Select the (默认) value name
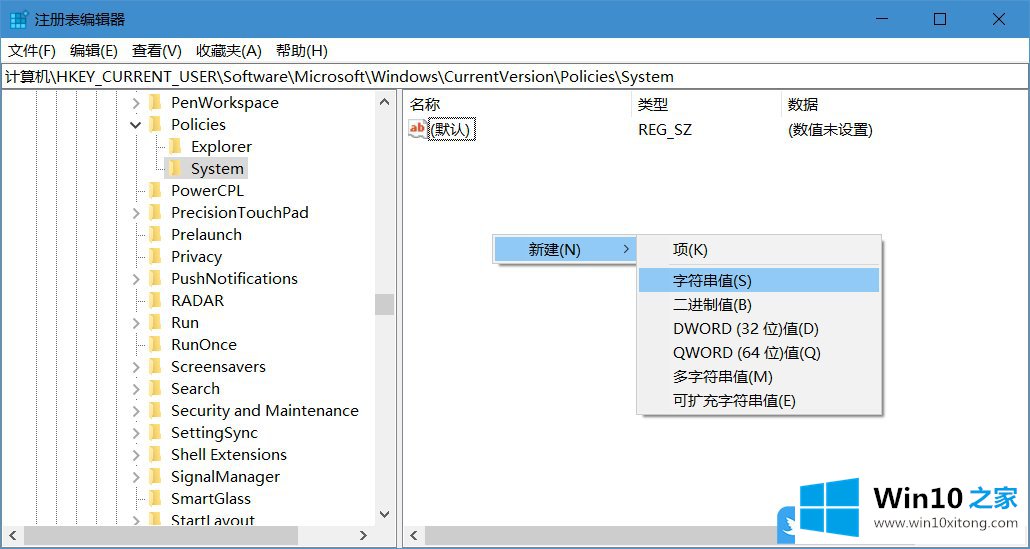 click(x=451, y=130)
